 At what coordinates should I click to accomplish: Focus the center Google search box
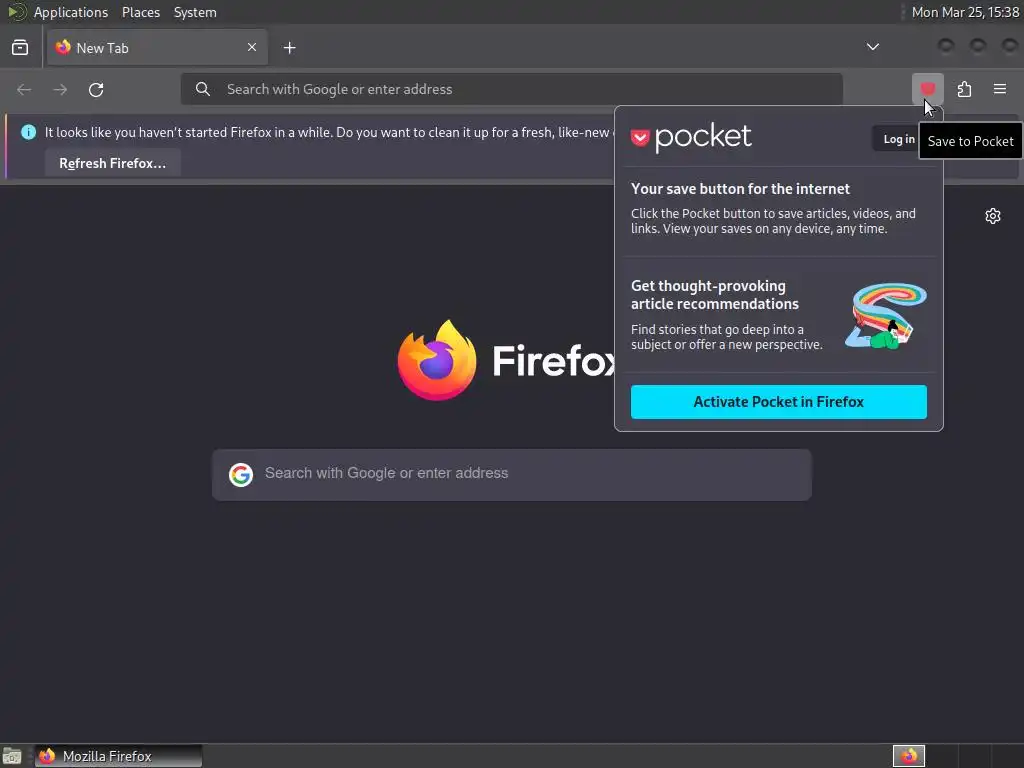click(511, 475)
